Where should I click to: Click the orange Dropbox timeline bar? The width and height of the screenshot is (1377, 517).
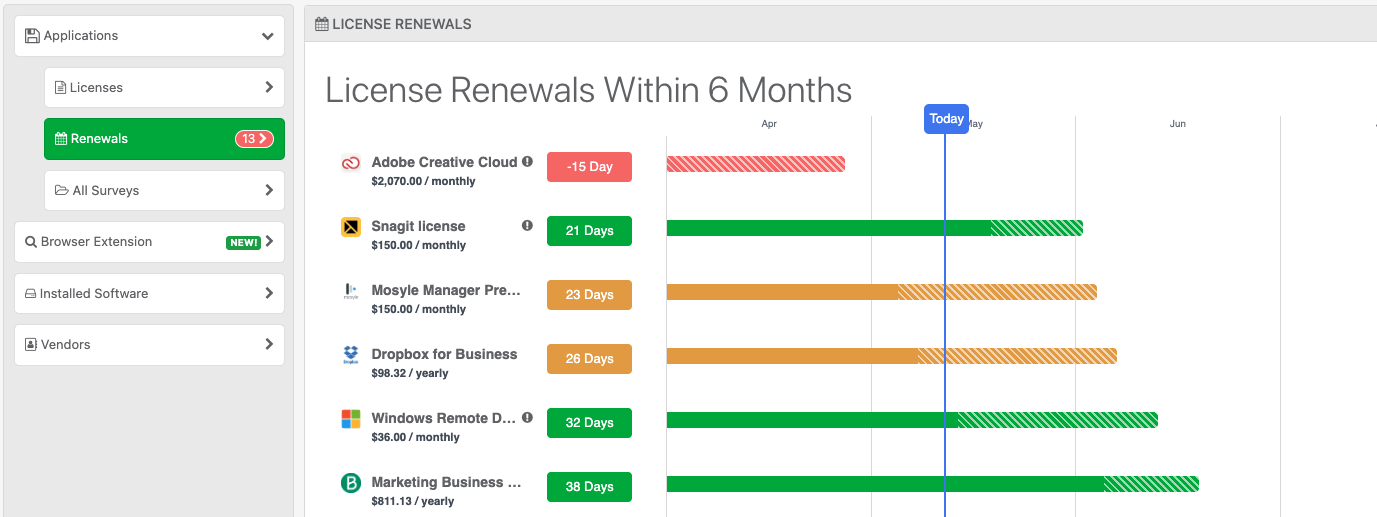pos(892,356)
